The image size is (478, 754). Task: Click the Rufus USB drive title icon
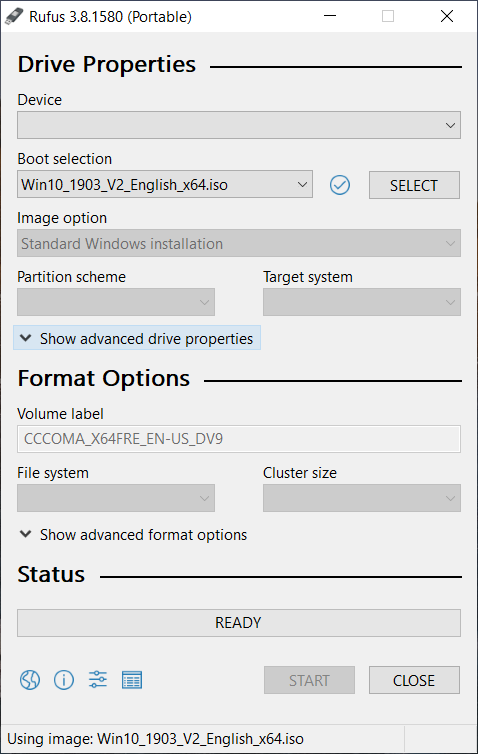(13, 16)
